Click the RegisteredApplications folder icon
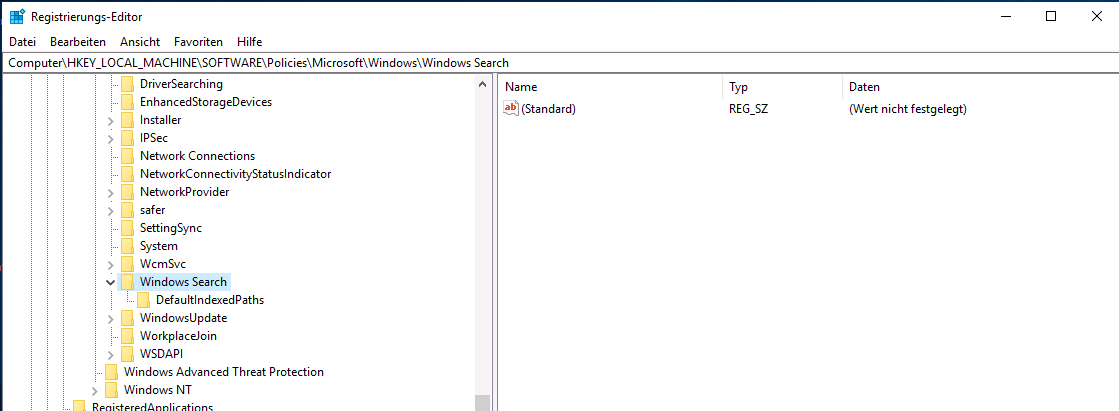This screenshot has width=1119, height=411. tap(79, 407)
